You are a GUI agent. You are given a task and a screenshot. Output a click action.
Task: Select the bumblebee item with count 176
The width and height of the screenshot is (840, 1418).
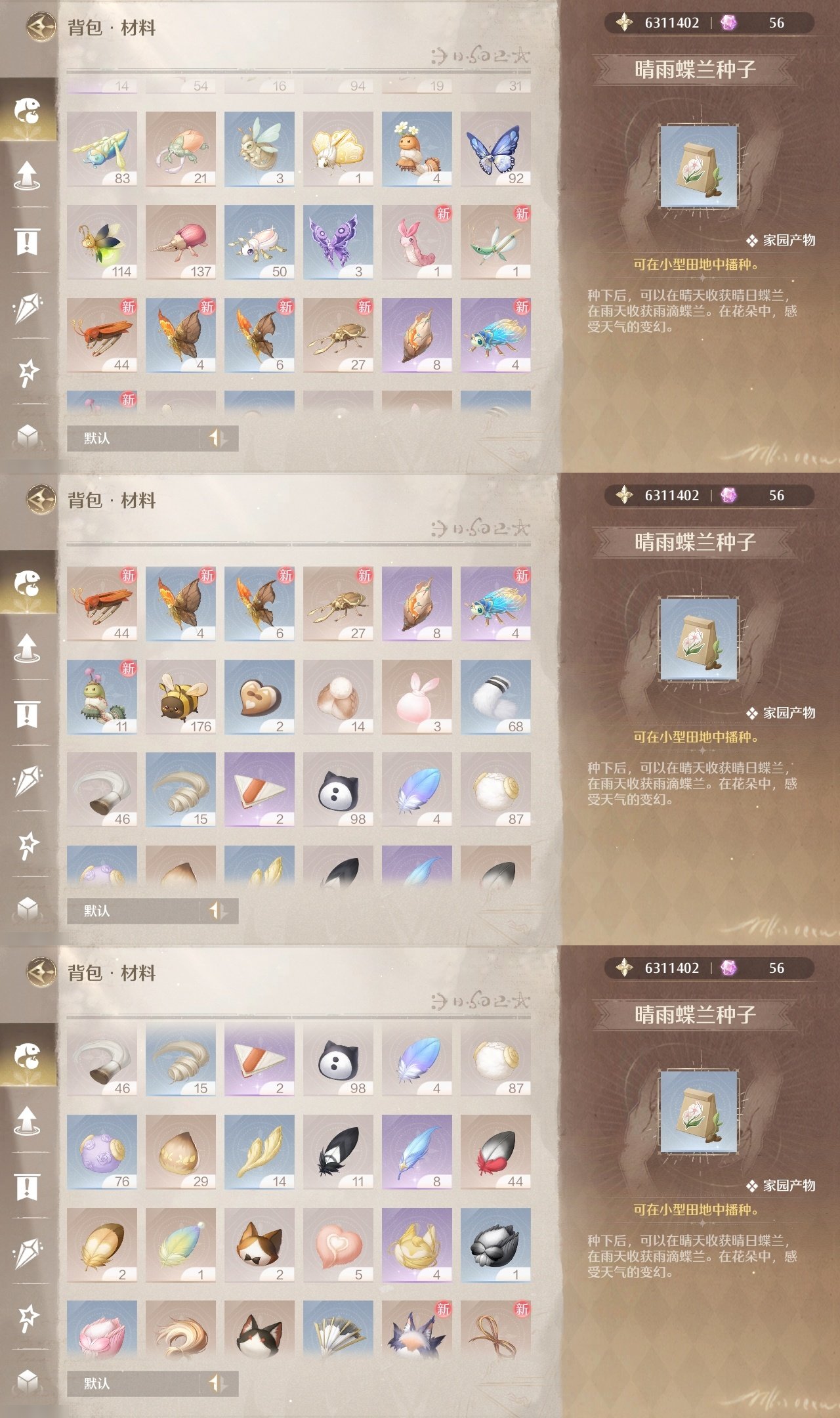pyautogui.click(x=180, y=697)
